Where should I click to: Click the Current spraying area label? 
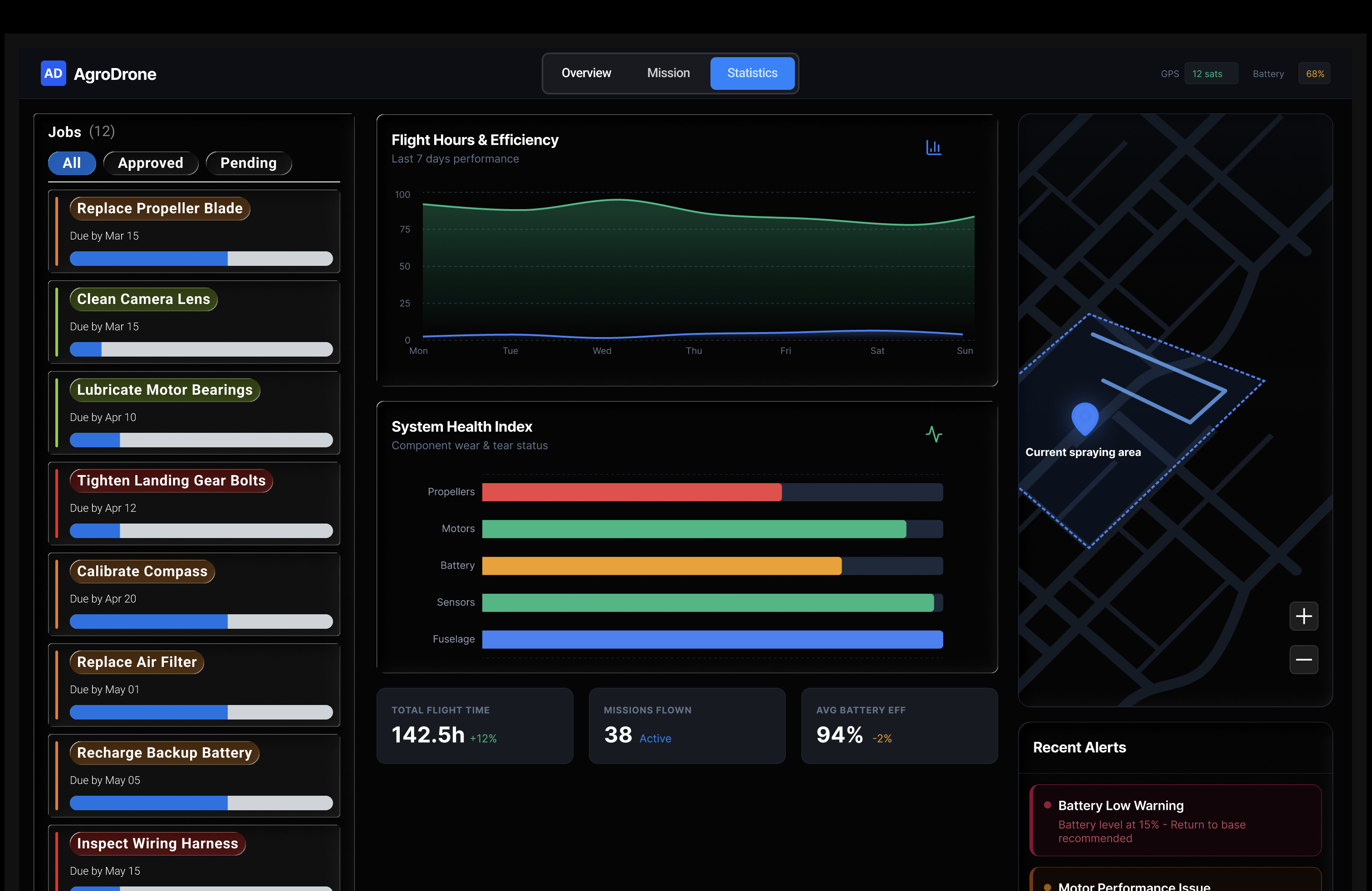click(1083, 452)
